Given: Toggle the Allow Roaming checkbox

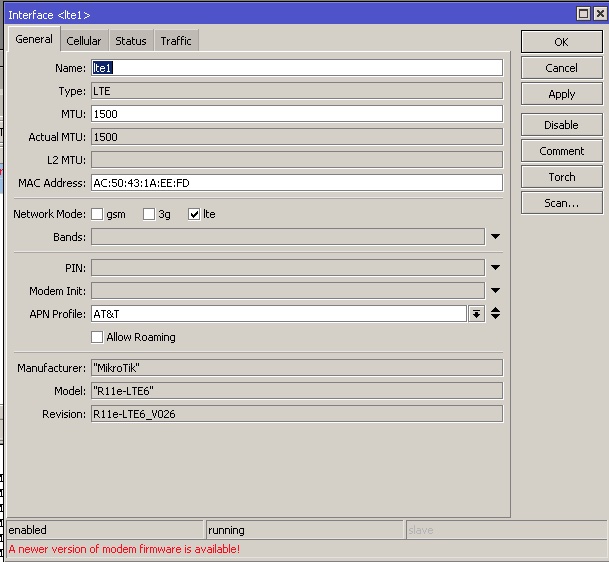Looking at the screenshot, I should point(97,337).
